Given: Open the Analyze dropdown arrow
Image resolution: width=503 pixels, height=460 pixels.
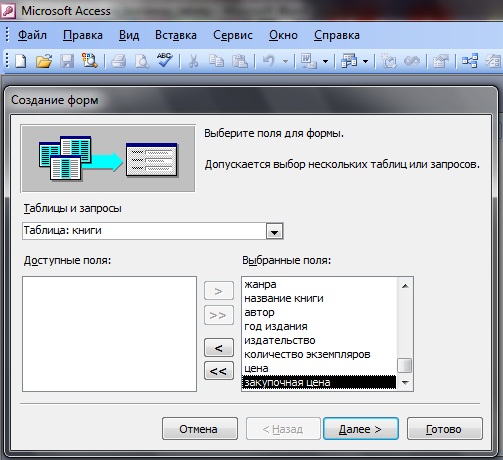Looking at the screenshot, I should point(365,61).
